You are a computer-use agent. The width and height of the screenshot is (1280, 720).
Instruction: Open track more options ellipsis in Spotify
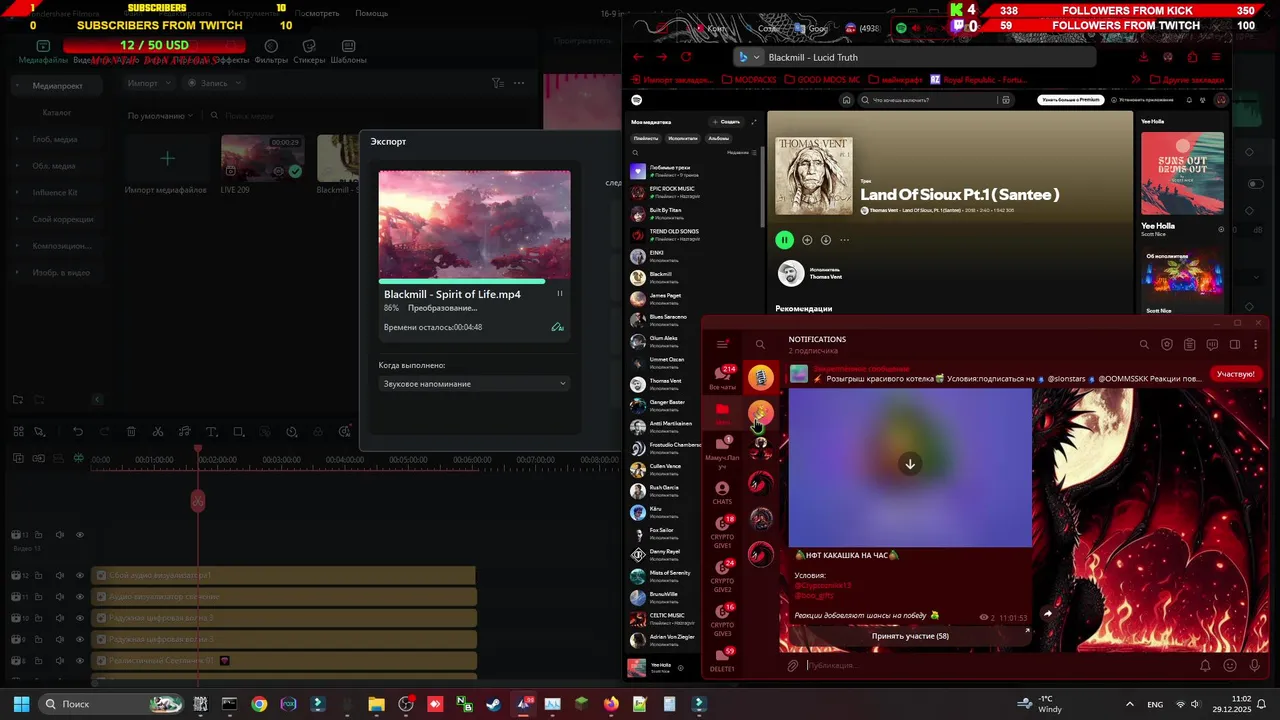pyautogui.click(x=845, y=240)
